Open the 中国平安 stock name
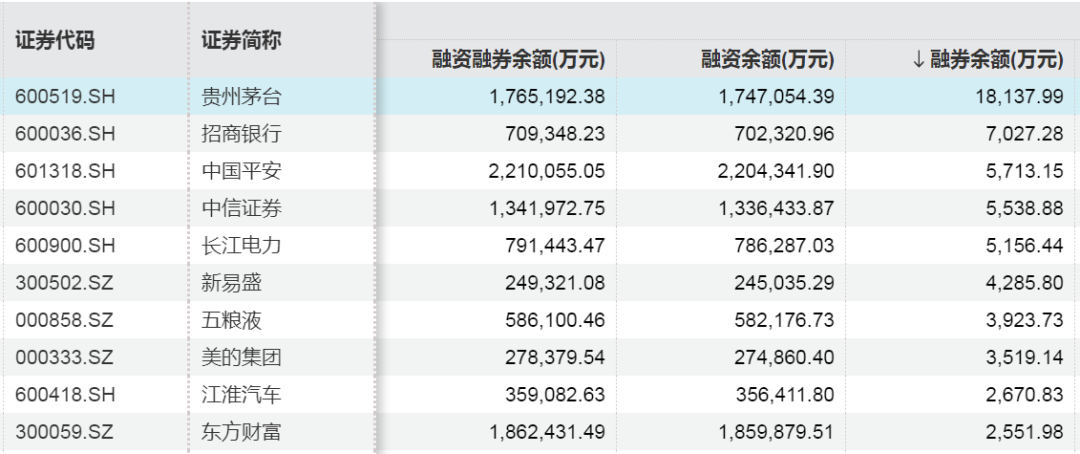This screenshot has height=454, width=1080. point(242,171)
